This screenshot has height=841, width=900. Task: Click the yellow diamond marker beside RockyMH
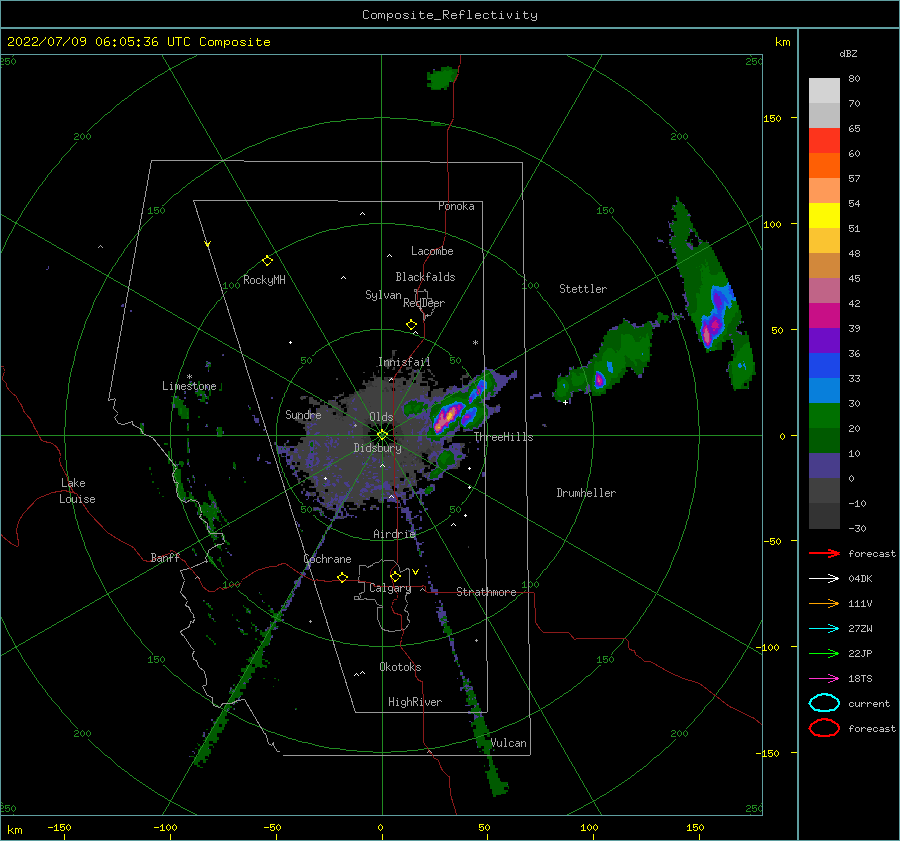[267, 261]
